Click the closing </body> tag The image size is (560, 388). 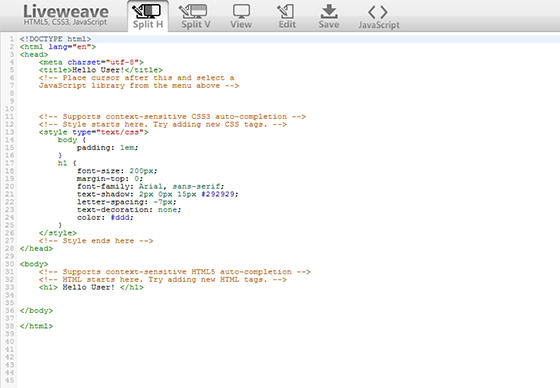(36, 311)
